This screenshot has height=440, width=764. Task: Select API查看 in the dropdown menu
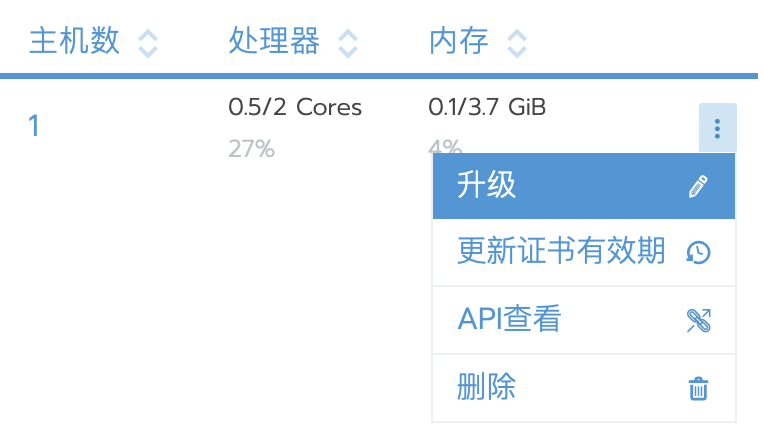(x=584, y=320)
